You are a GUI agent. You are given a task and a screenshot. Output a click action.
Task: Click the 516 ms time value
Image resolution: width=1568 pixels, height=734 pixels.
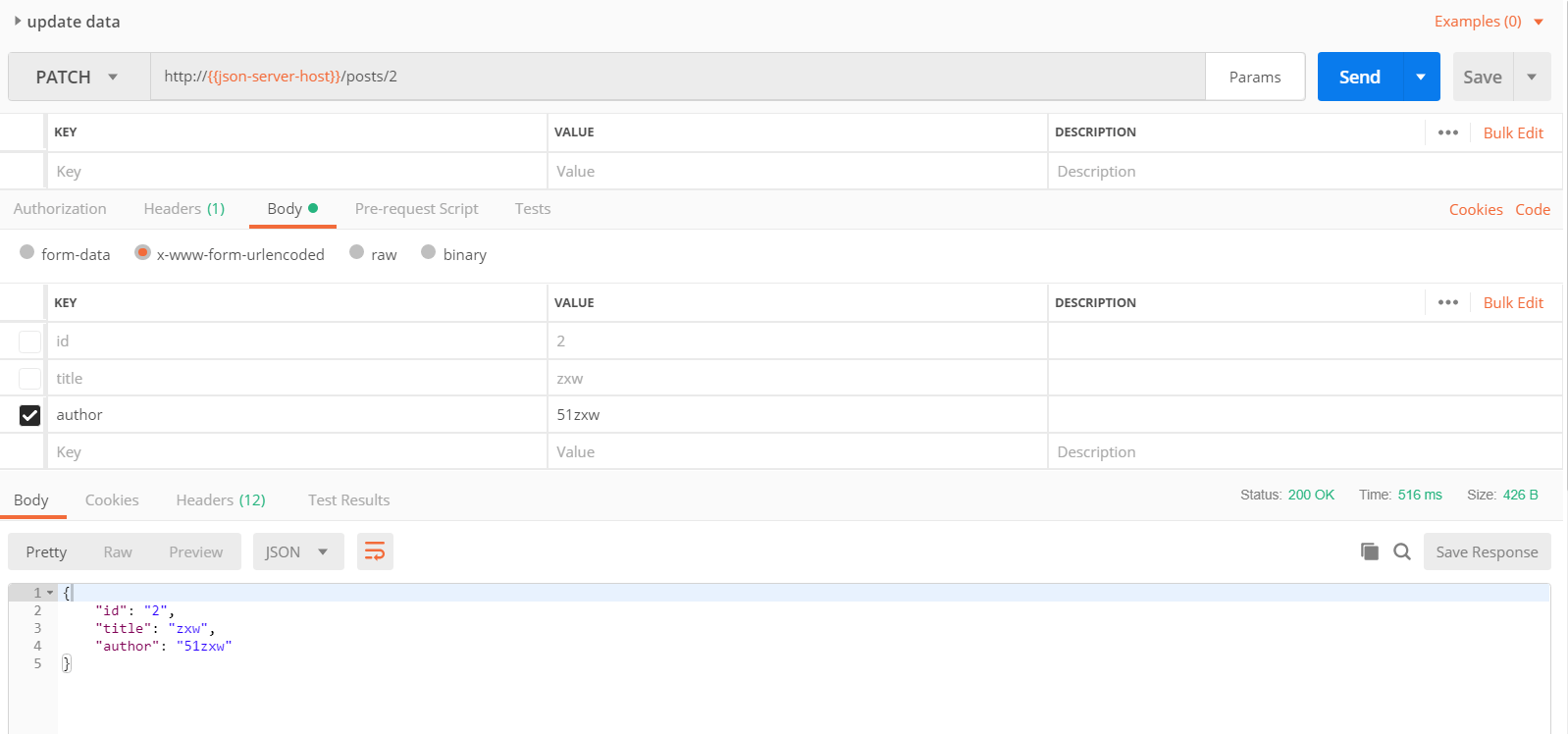click(1420, 495)
